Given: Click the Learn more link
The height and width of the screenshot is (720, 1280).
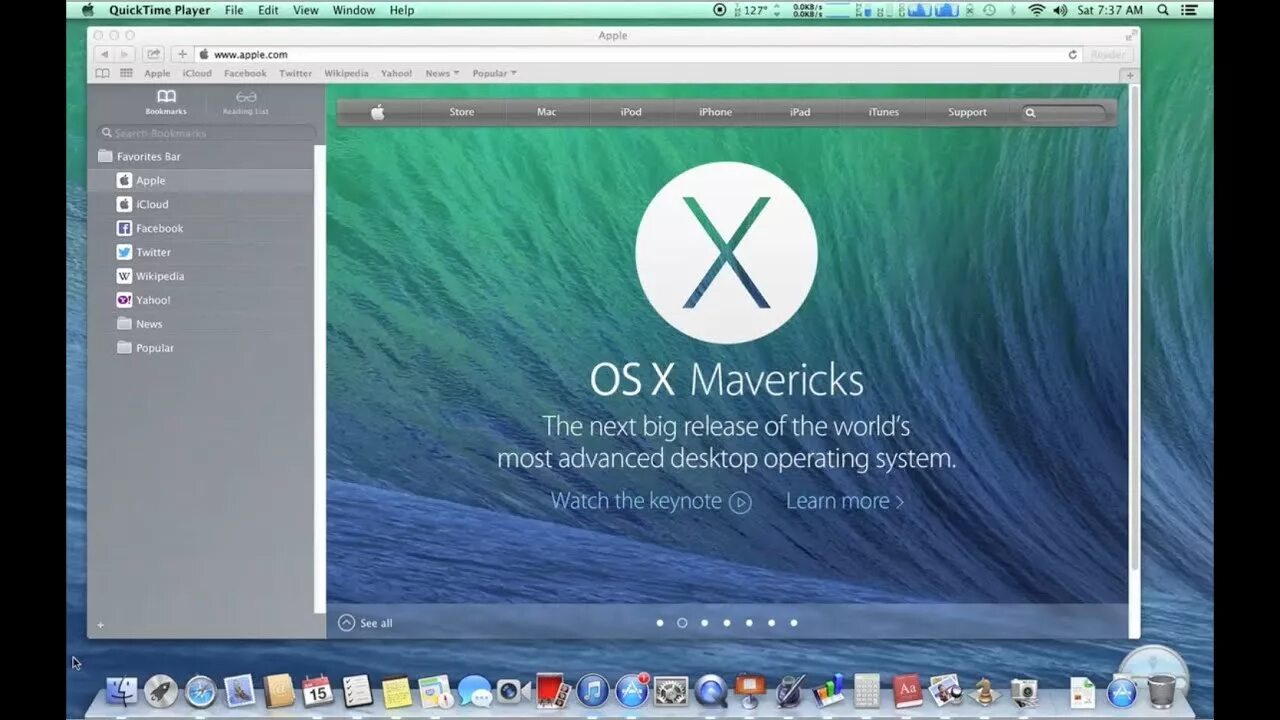Looking at the screenshot, I should coord(845,501).
